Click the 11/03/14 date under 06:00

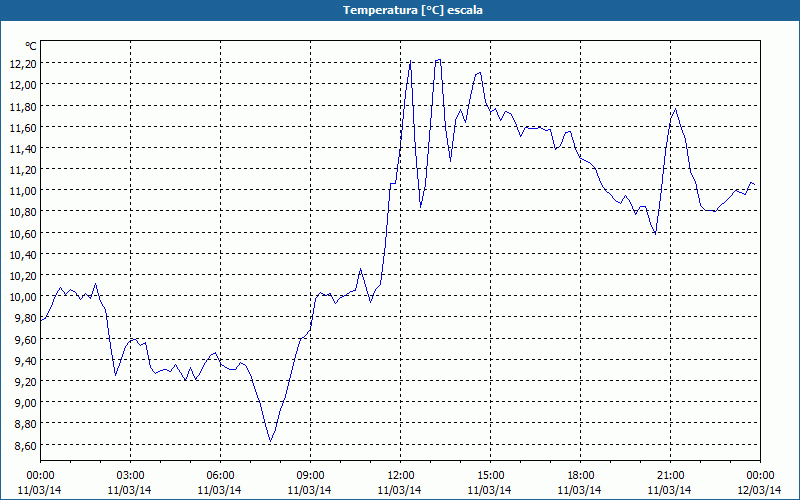click(220, 490)
